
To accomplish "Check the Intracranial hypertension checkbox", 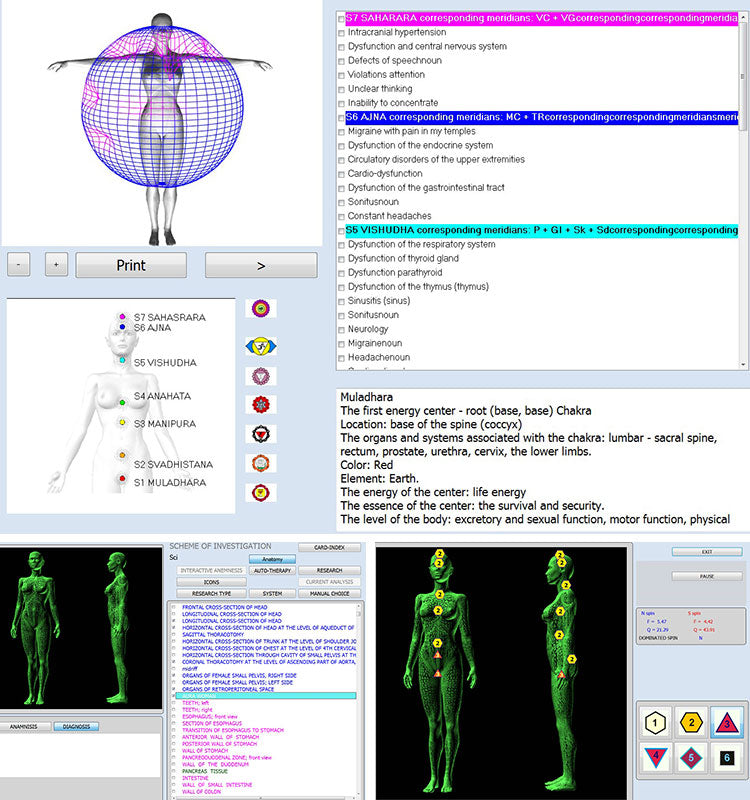I will coord(342,33).
